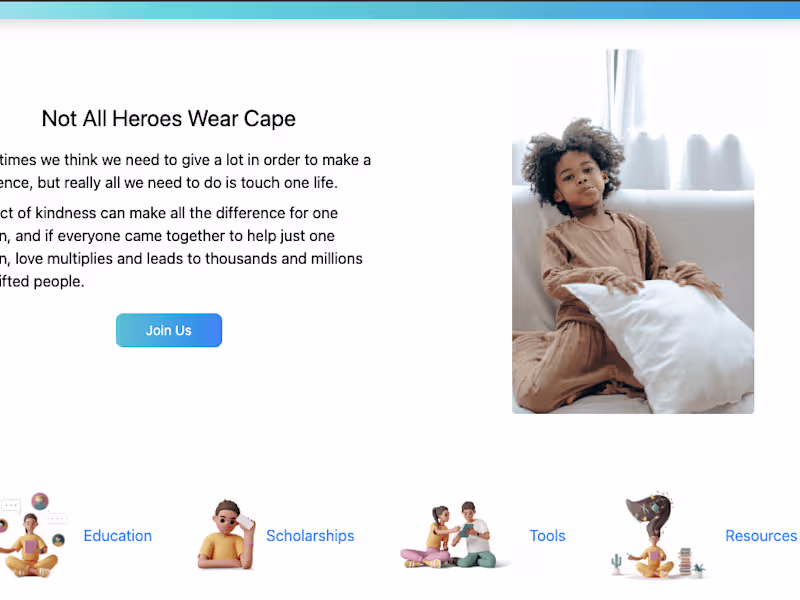800x600 pixels.
Task: Go to the Tools link
Action: pos(547,536)
